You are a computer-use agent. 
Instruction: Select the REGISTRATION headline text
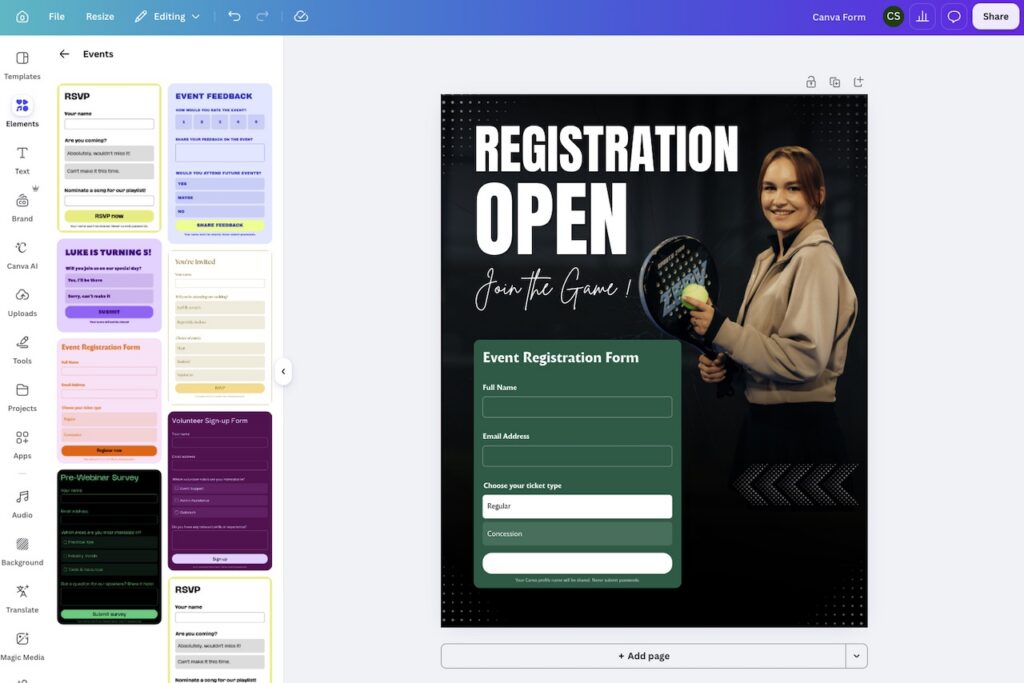click(x=607, y=148)
